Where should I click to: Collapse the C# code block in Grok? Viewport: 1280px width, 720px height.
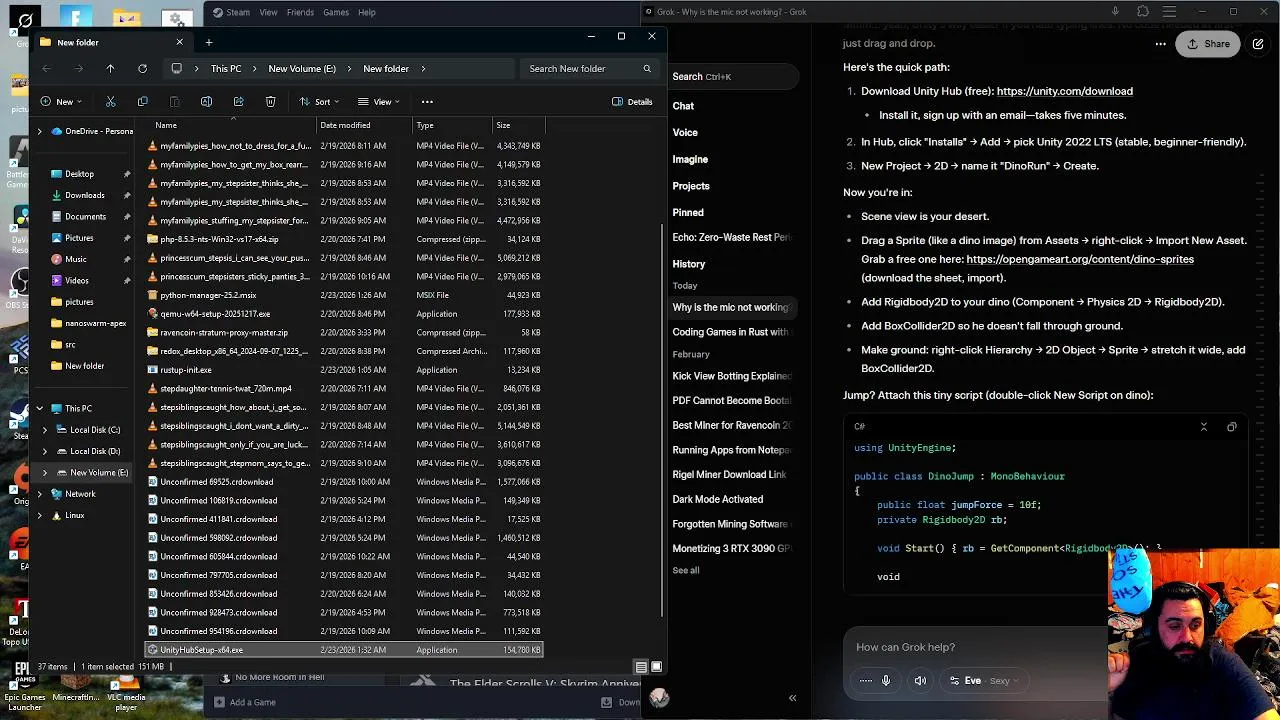tap(1204, 427)
